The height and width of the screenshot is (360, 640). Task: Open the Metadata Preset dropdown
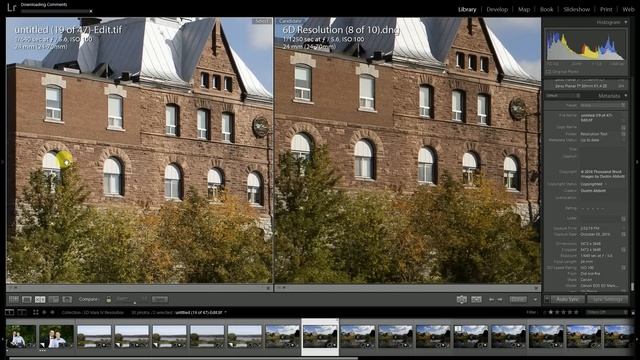tap(602, 105)
